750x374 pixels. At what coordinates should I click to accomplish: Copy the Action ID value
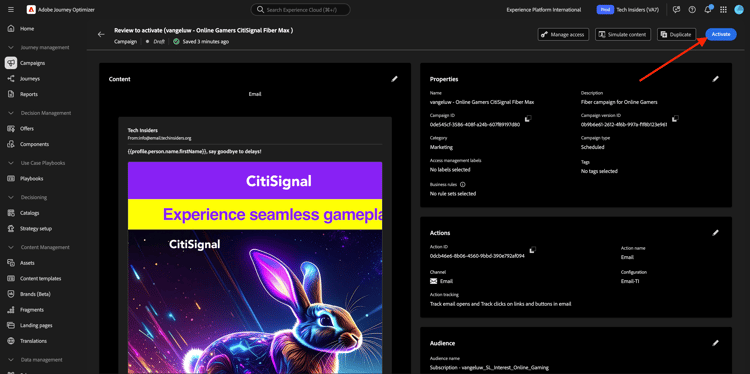point(532,250)
